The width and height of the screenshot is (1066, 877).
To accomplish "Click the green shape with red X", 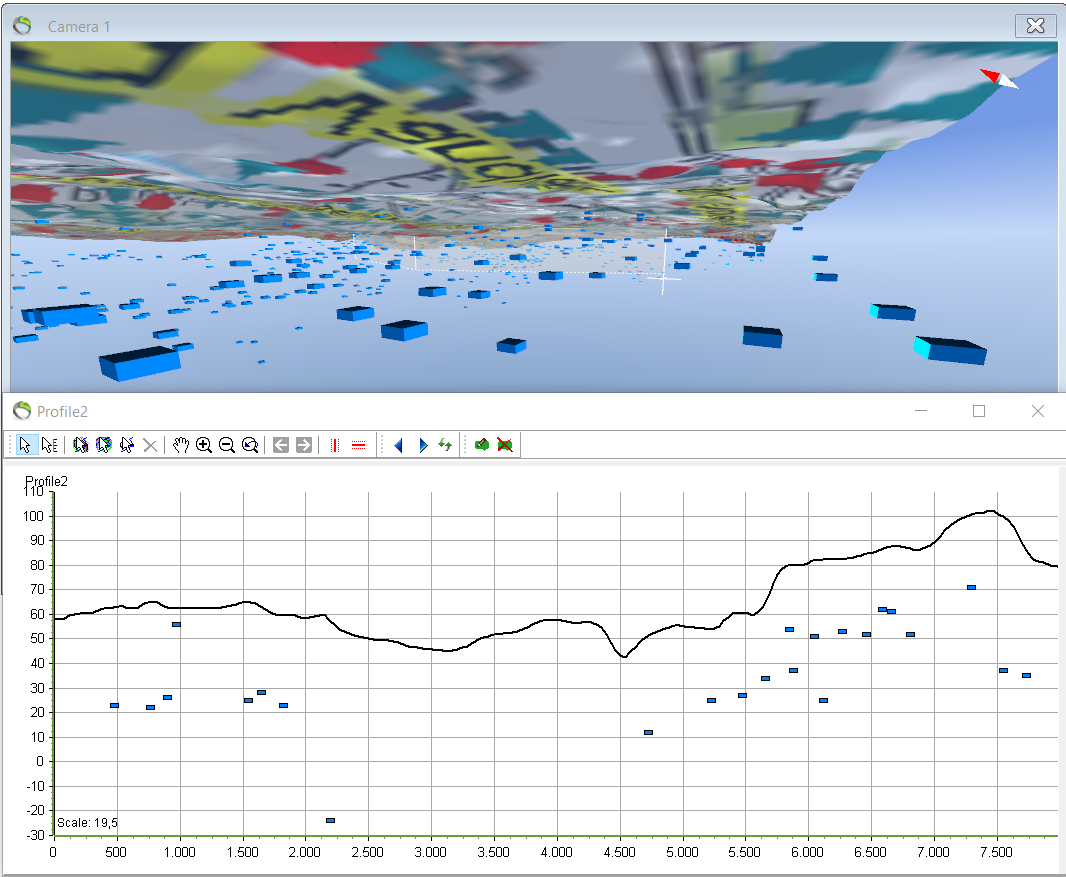I will [505, 445].
